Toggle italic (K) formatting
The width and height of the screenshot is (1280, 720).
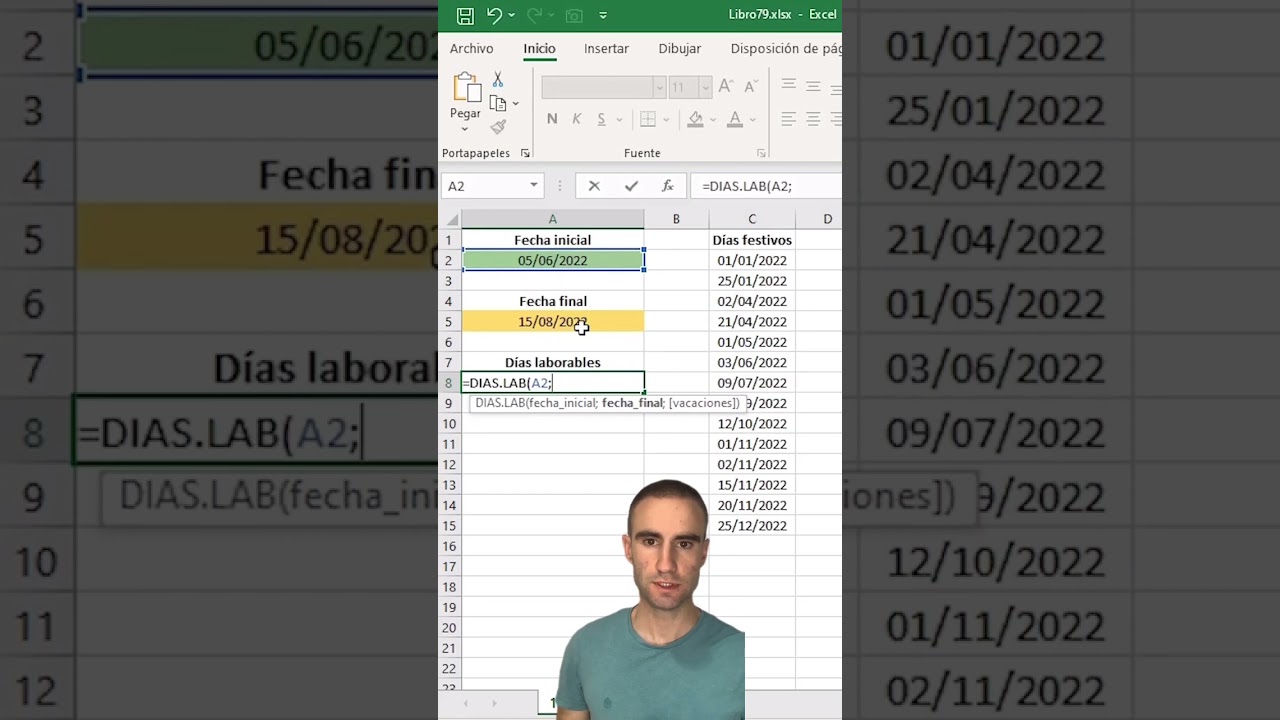pyautogui.click(x=577, y=119)
